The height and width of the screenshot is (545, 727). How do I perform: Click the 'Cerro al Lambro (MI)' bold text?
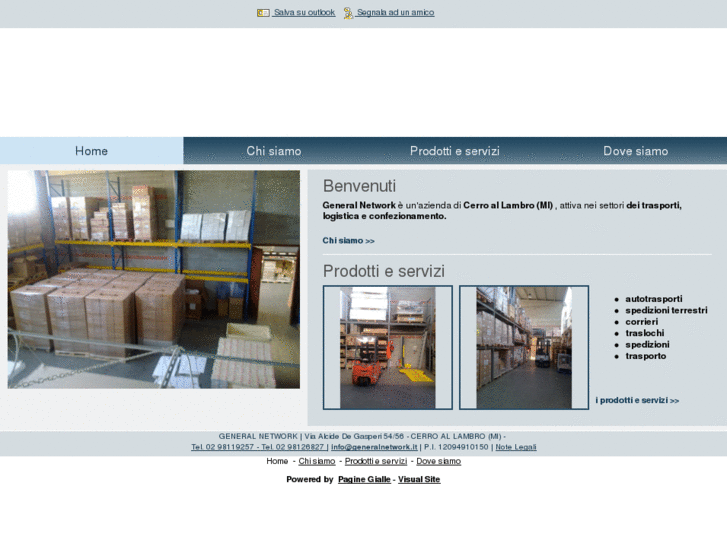(508, 205)
